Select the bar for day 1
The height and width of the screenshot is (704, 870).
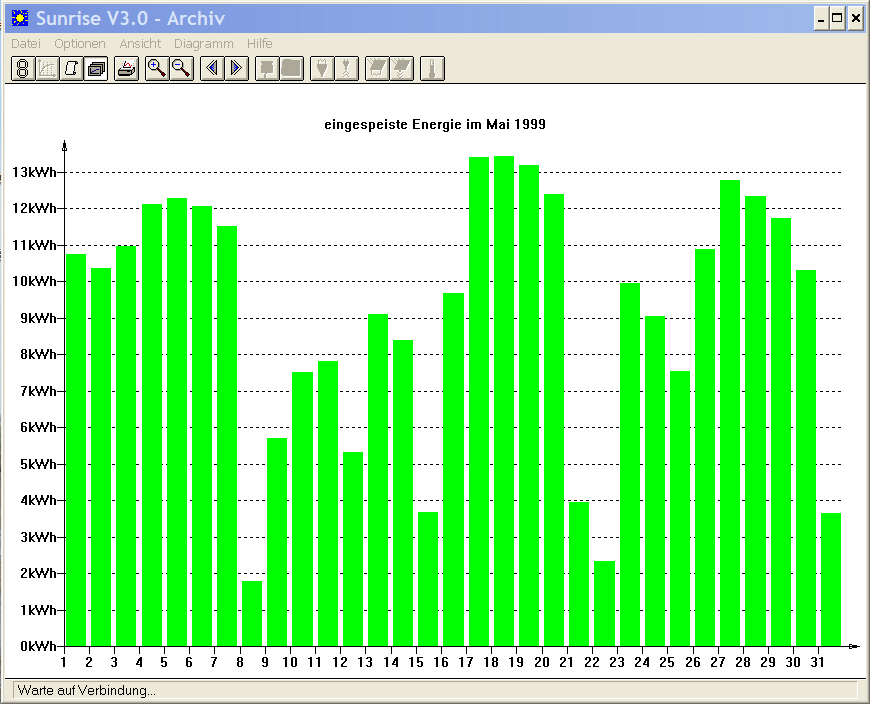[76, 450]
